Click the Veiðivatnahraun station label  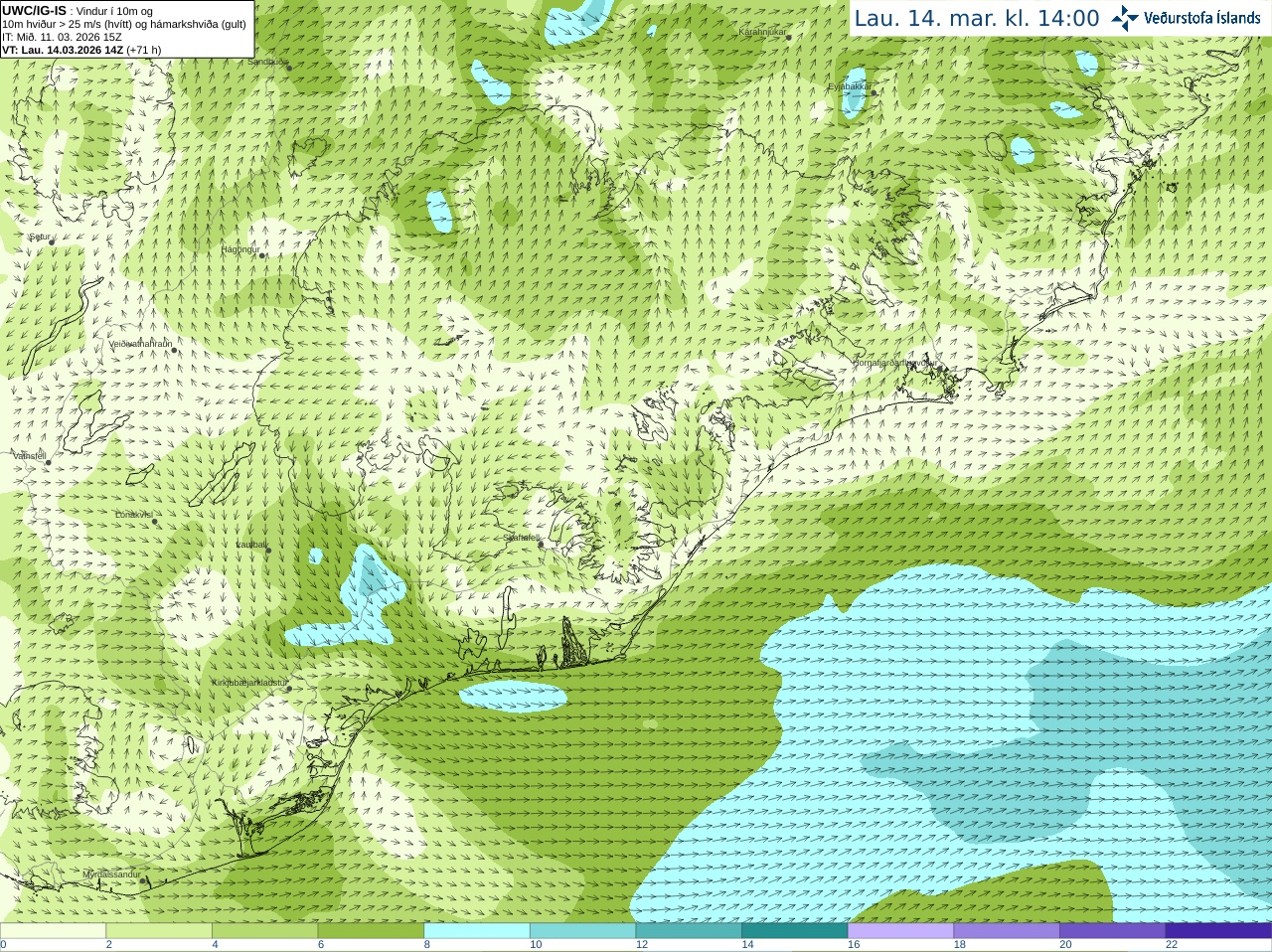pos(140,343)
